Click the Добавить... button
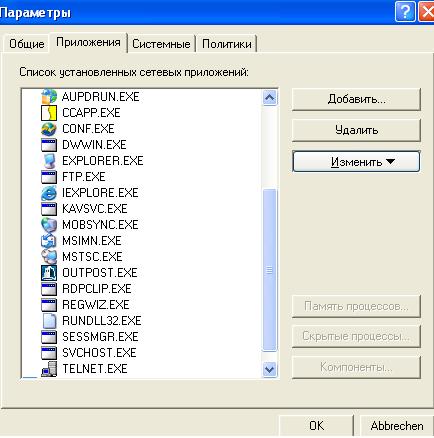The width and height of the screenshot is (434, 438). (x=356, y=99)
